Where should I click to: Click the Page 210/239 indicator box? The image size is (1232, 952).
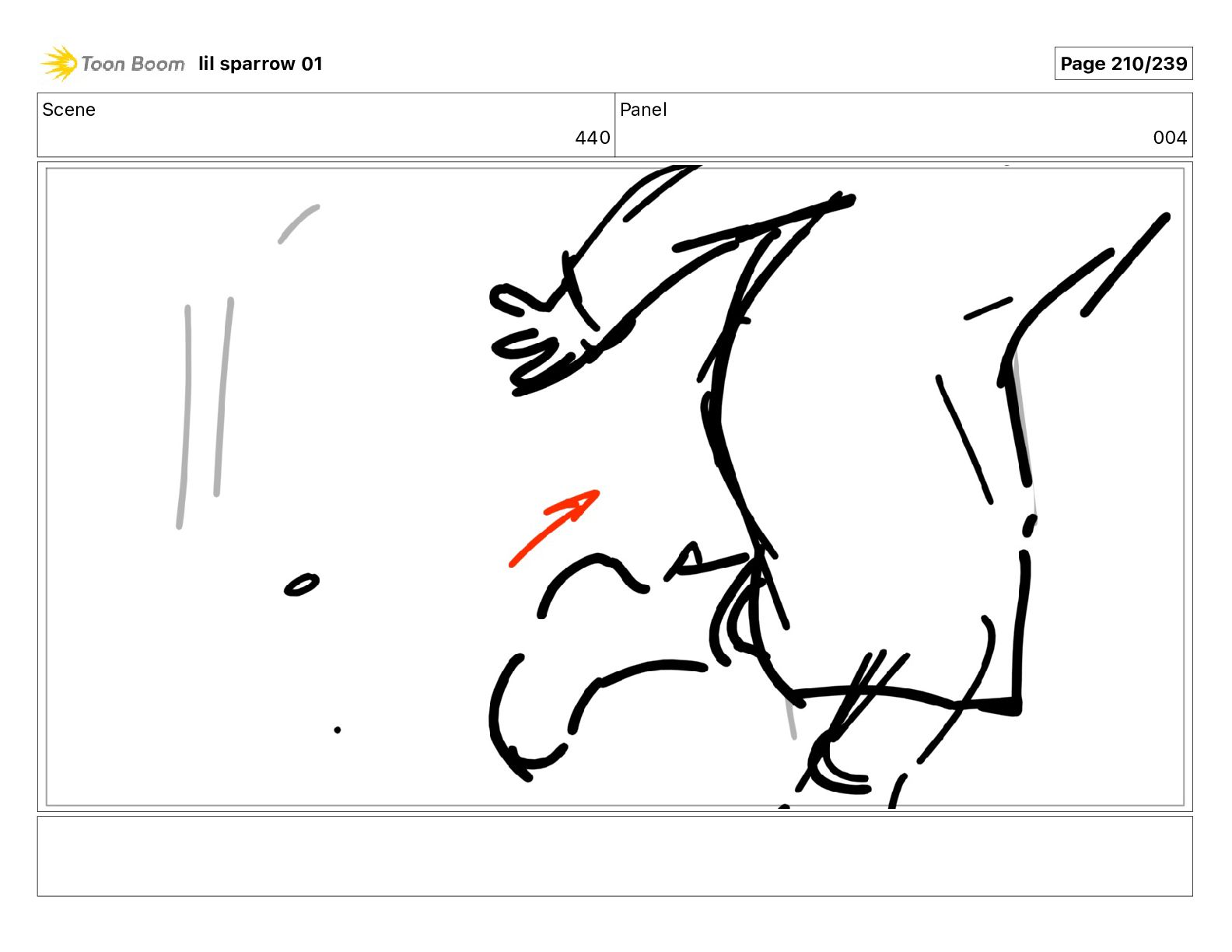click(1123, 64)
